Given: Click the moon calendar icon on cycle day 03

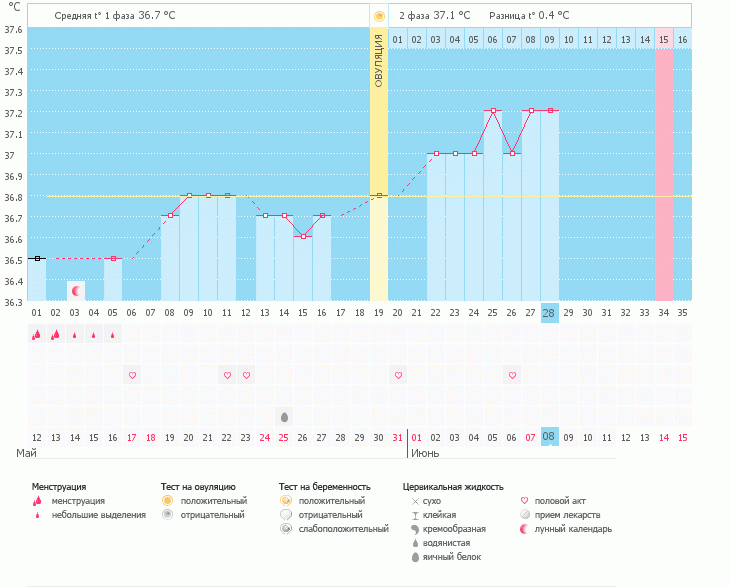Looking at the screenshot, I should coord(75,290).
